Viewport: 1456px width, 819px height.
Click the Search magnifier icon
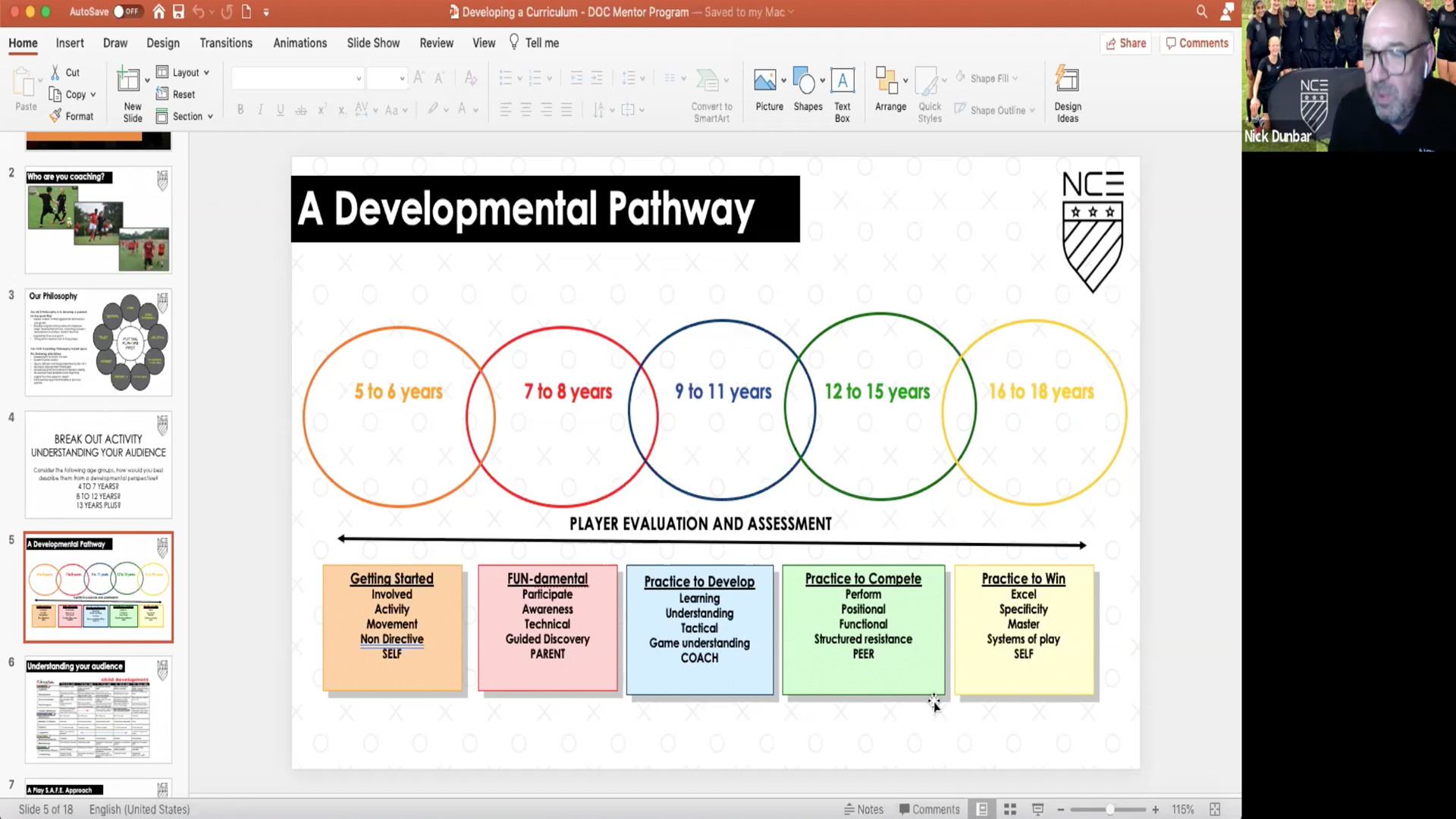tap(1202, 11)
